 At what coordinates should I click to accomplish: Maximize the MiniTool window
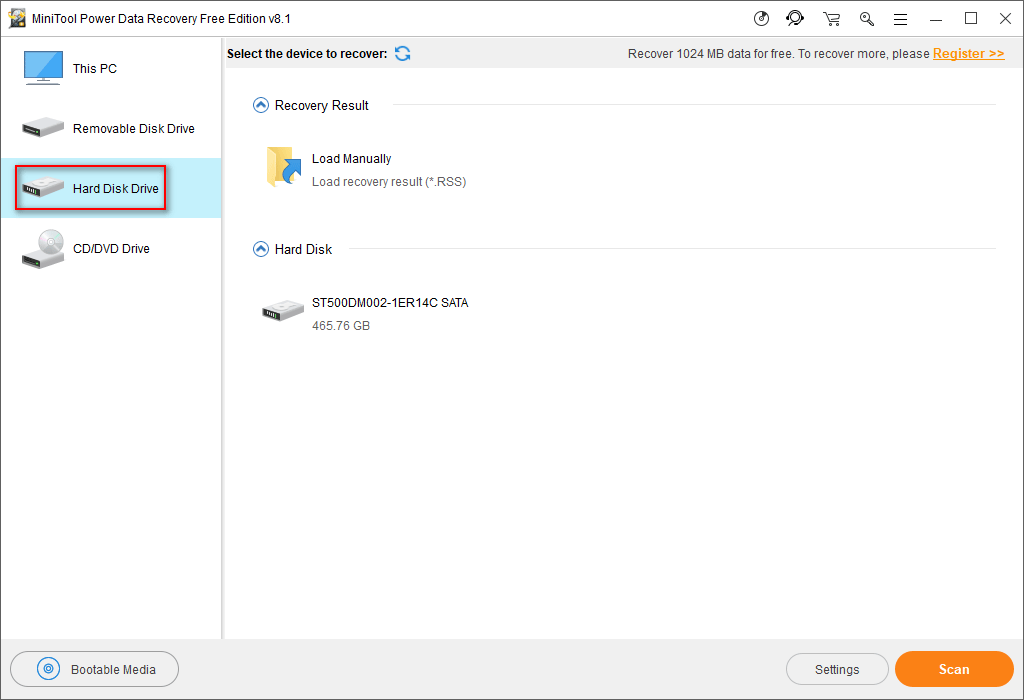tap(971, 19)
